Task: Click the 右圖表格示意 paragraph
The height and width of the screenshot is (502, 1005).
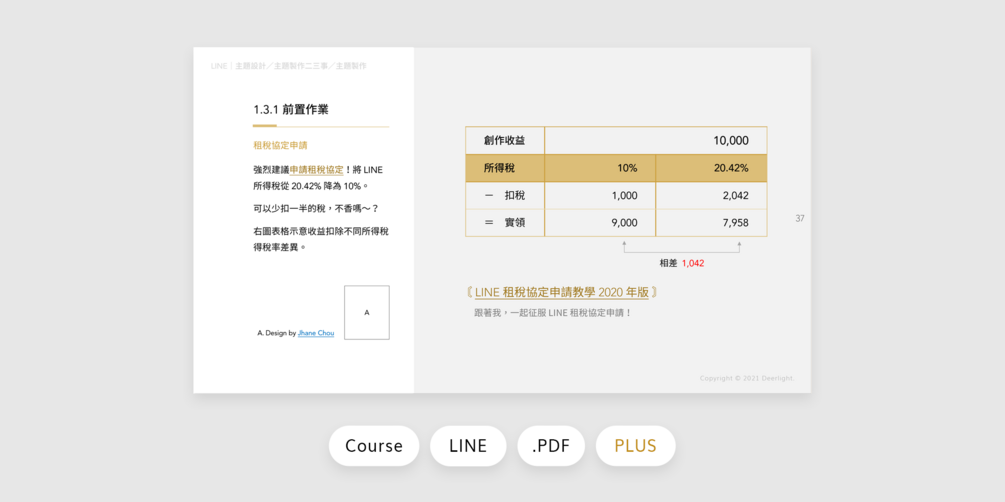Action: pyautogui.click(x=320, y=239)
